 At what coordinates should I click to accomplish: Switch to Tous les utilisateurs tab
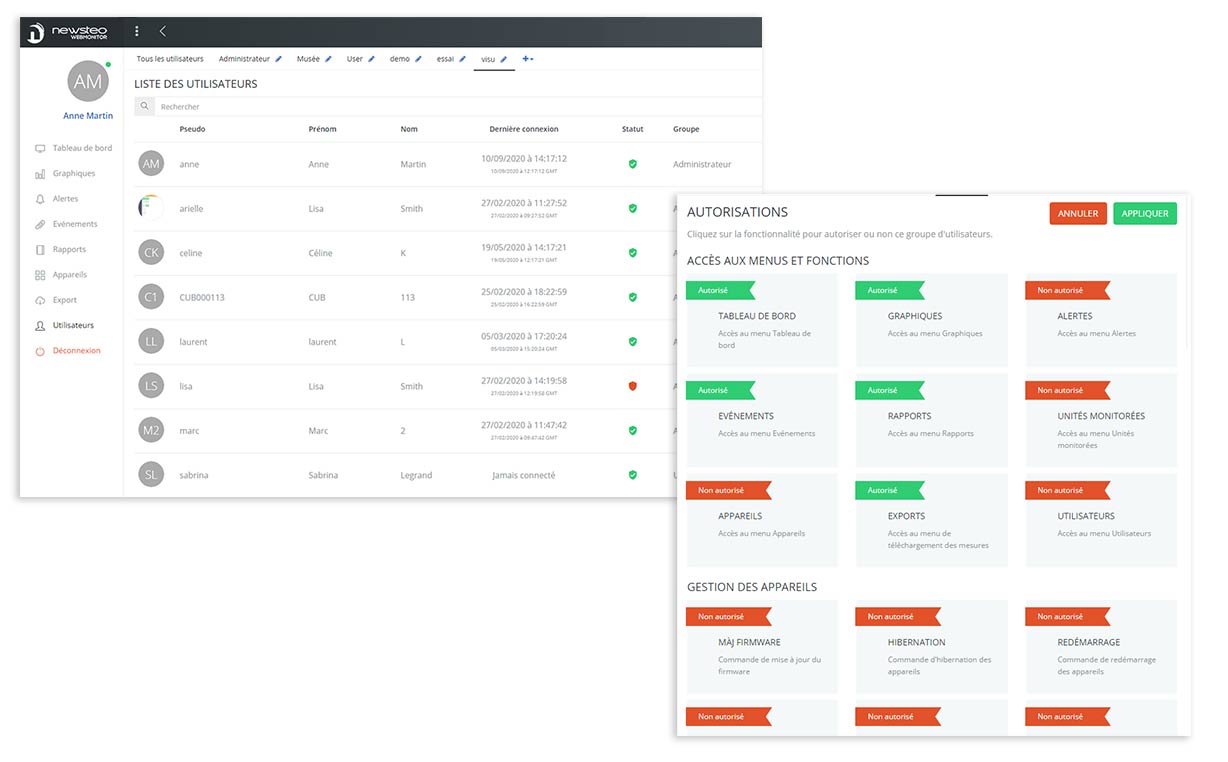tap(170, 59)
